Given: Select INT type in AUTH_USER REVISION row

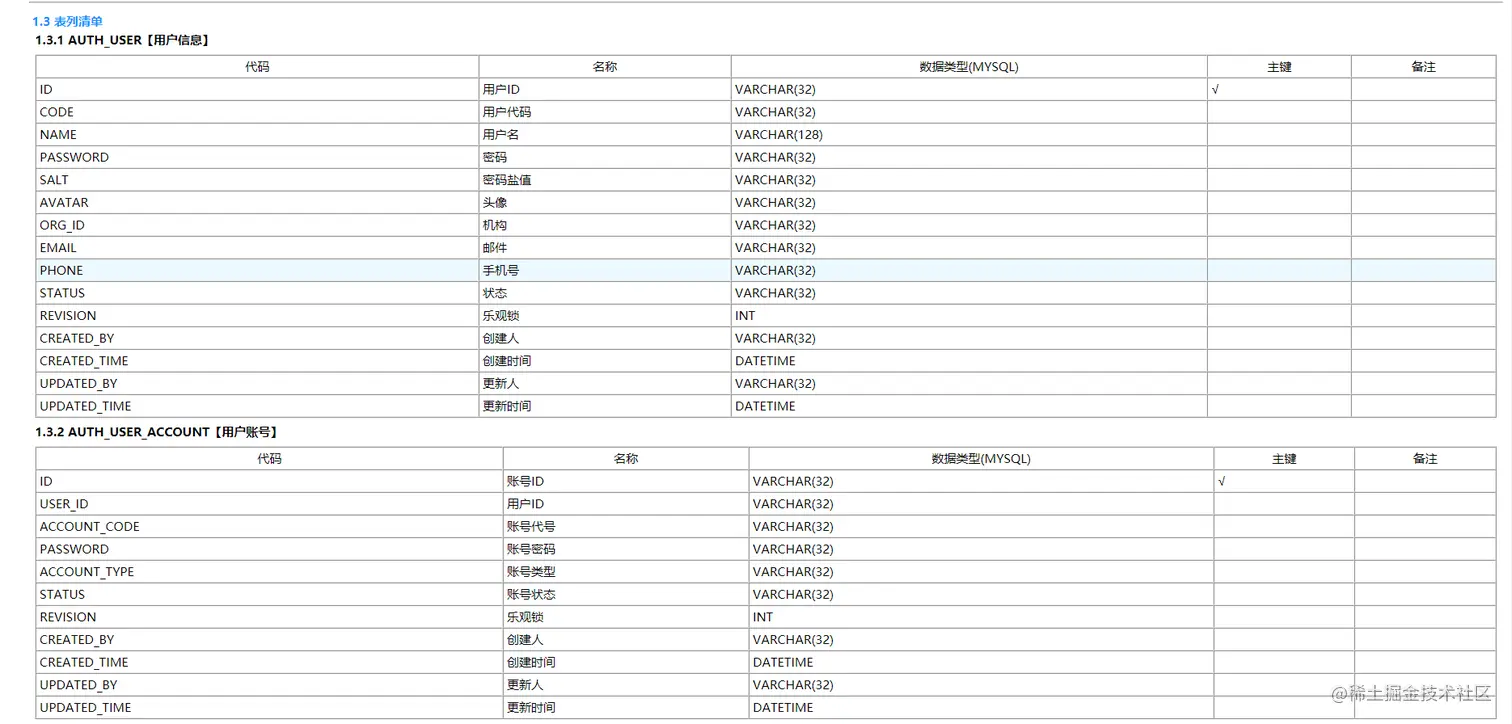Looking at the screenshot, I should coord(969,316).
